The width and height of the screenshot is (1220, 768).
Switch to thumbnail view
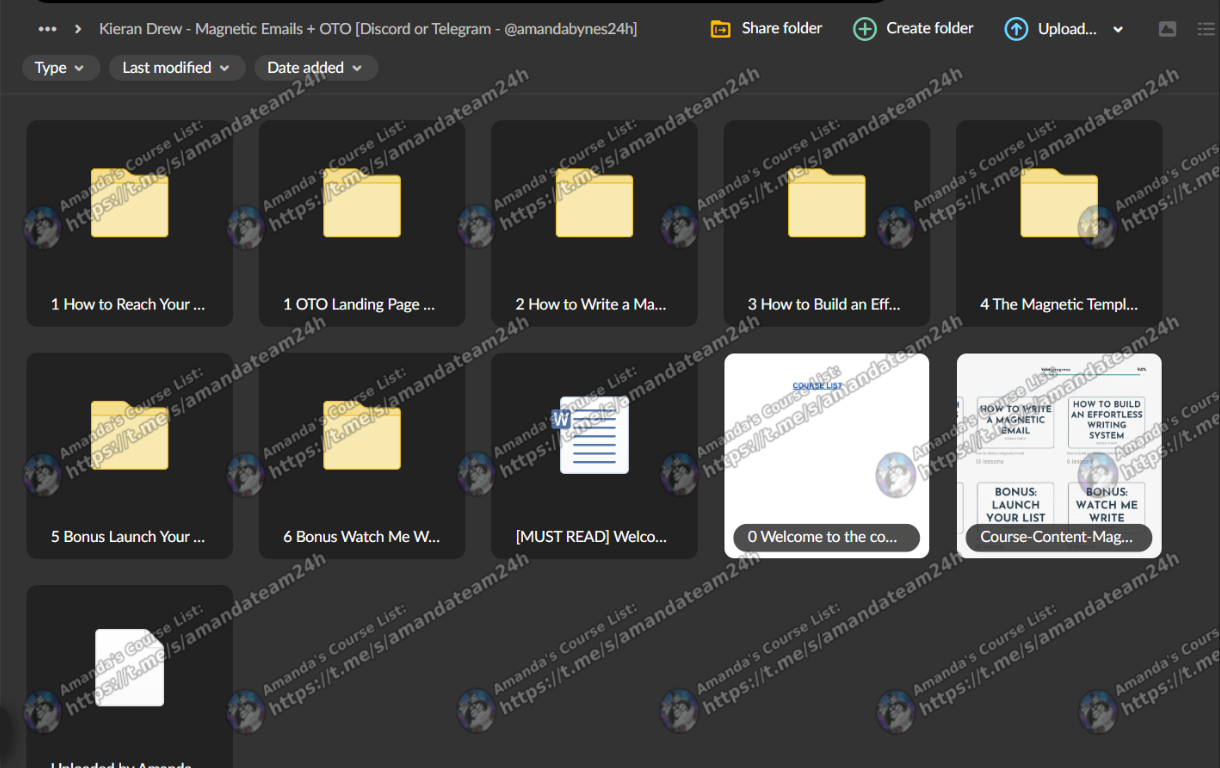click(x=1167, y=29)
